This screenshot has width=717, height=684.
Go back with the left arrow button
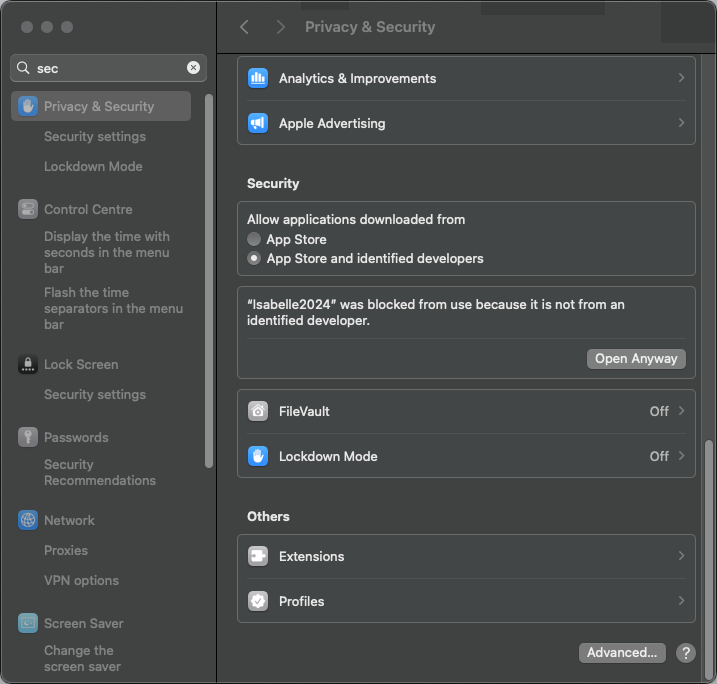click(x=245, y=27)
